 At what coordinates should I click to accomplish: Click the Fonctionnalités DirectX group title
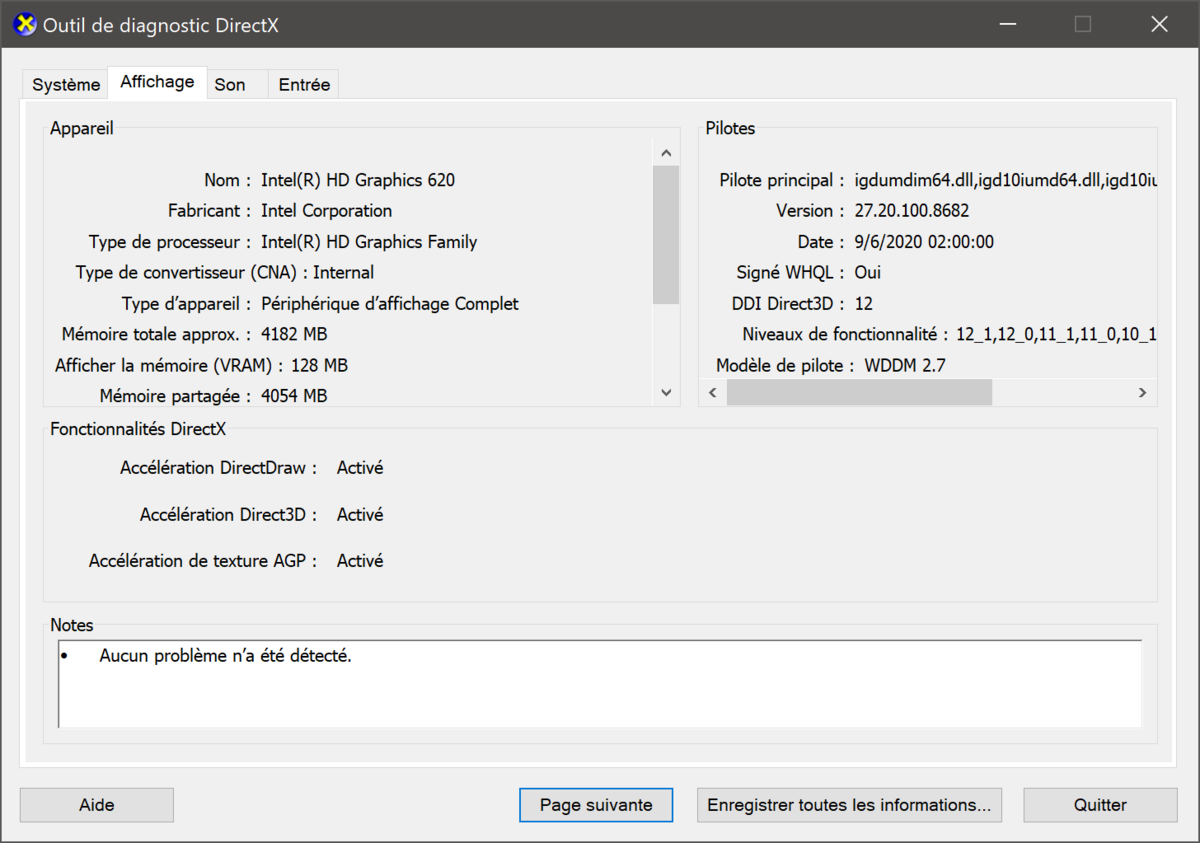coord(138,429)
